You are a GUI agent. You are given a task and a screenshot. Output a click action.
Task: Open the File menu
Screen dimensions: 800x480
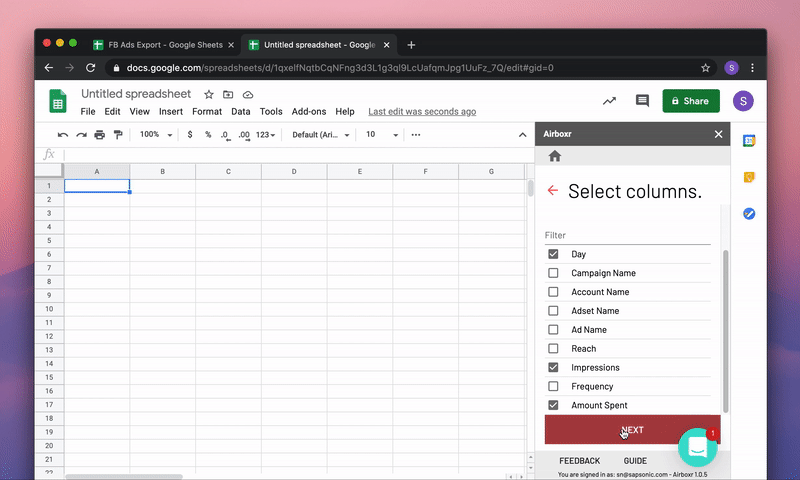[x=88, y=111]
